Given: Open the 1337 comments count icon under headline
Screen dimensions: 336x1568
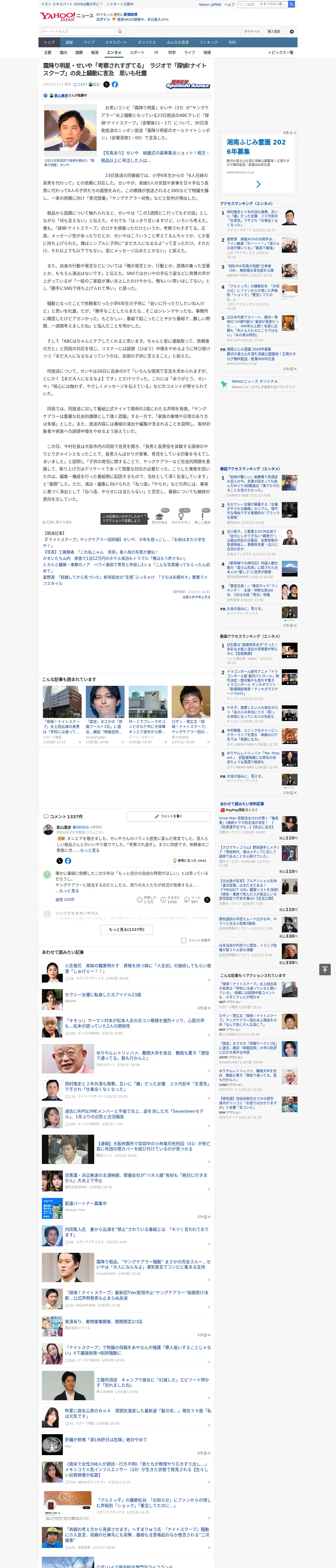Looking at the screenshot, I should (x=81, y=85).
